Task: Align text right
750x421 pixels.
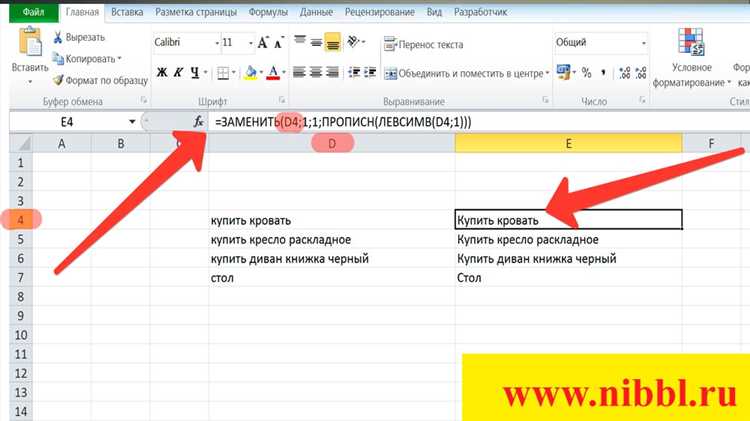Action: coord(332,73)
